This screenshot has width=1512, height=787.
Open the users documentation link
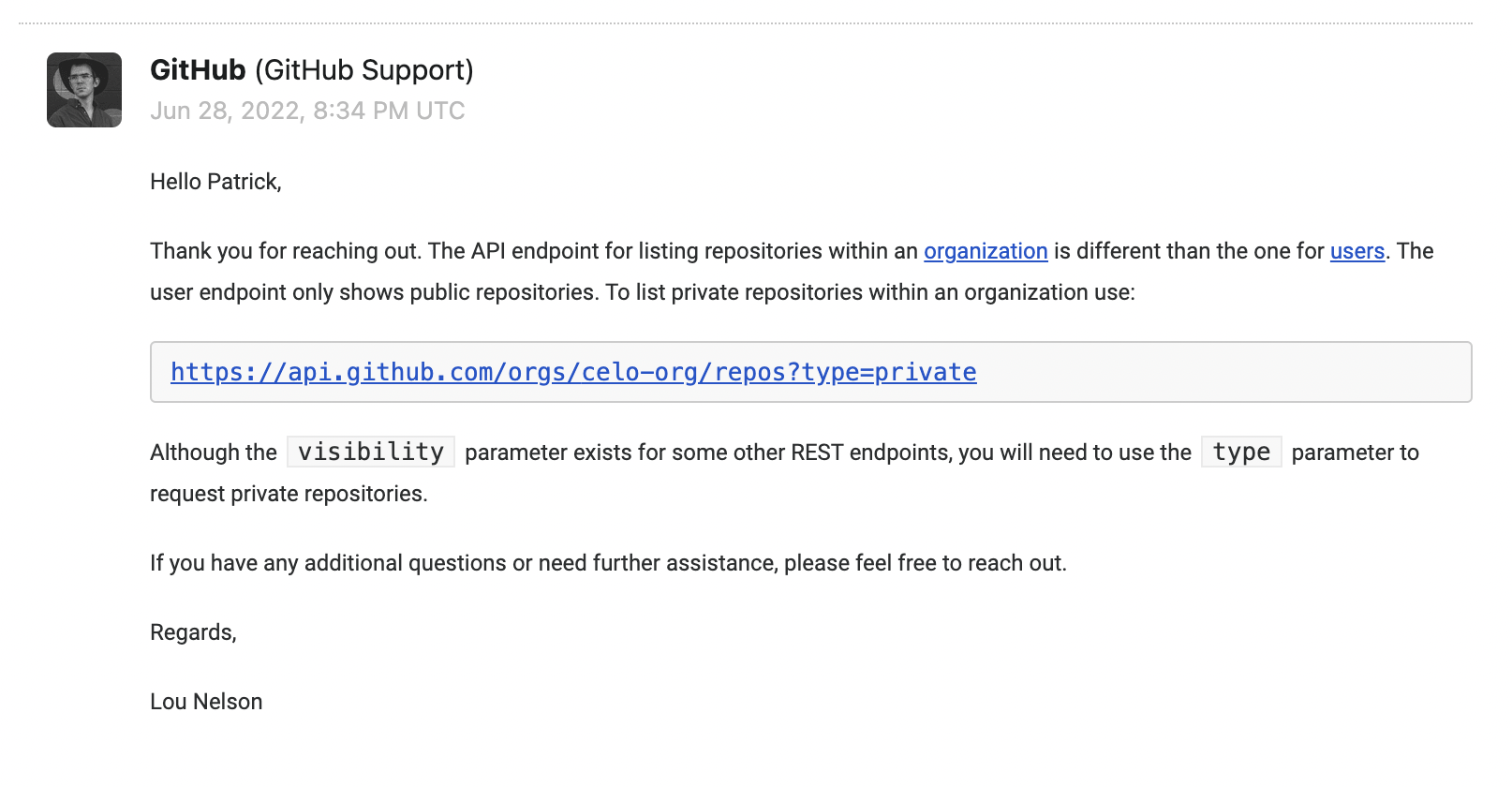pyautogui.click(x=1357, y=251)
